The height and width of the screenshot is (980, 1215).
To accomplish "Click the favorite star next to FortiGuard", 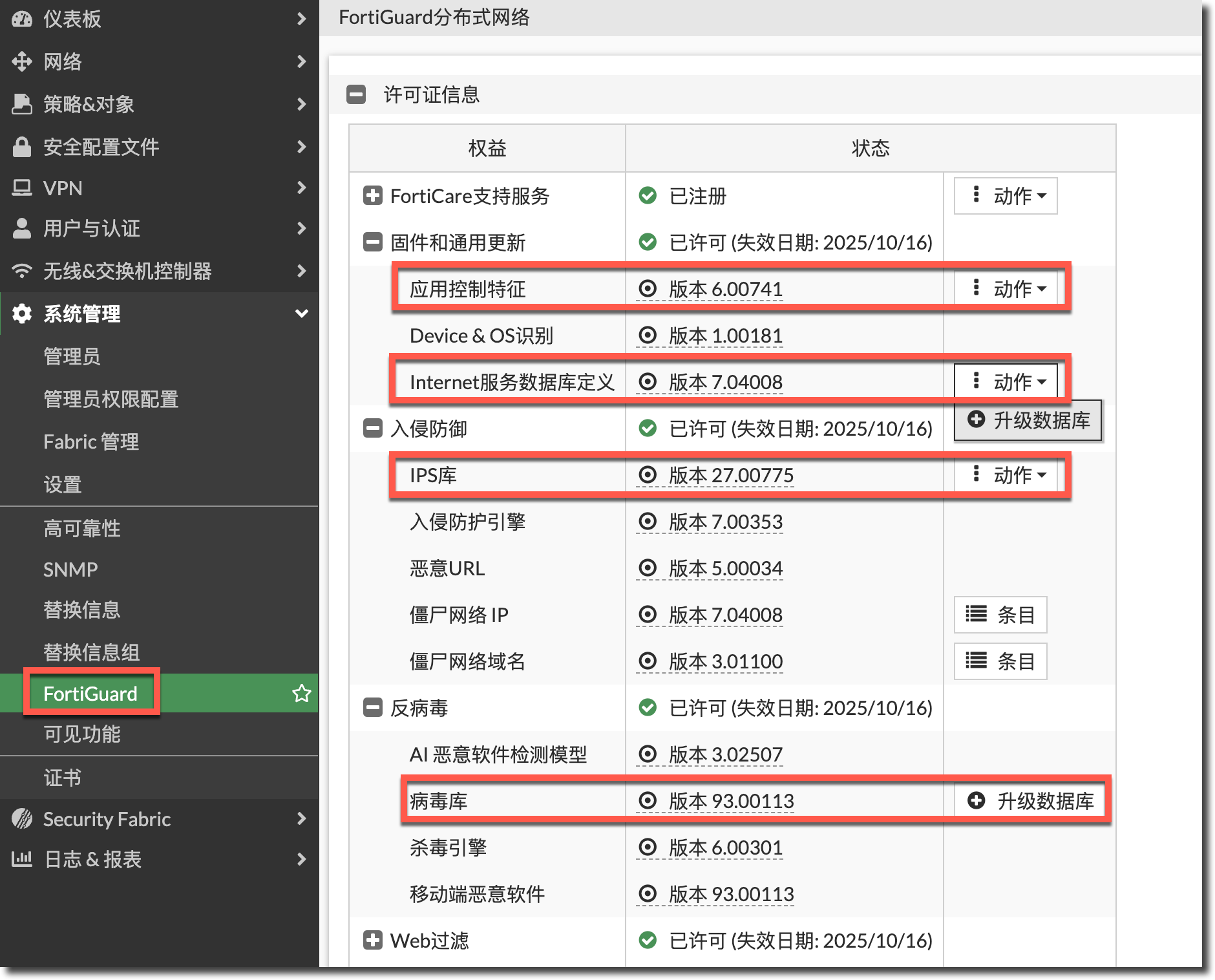I will point(301,694).
